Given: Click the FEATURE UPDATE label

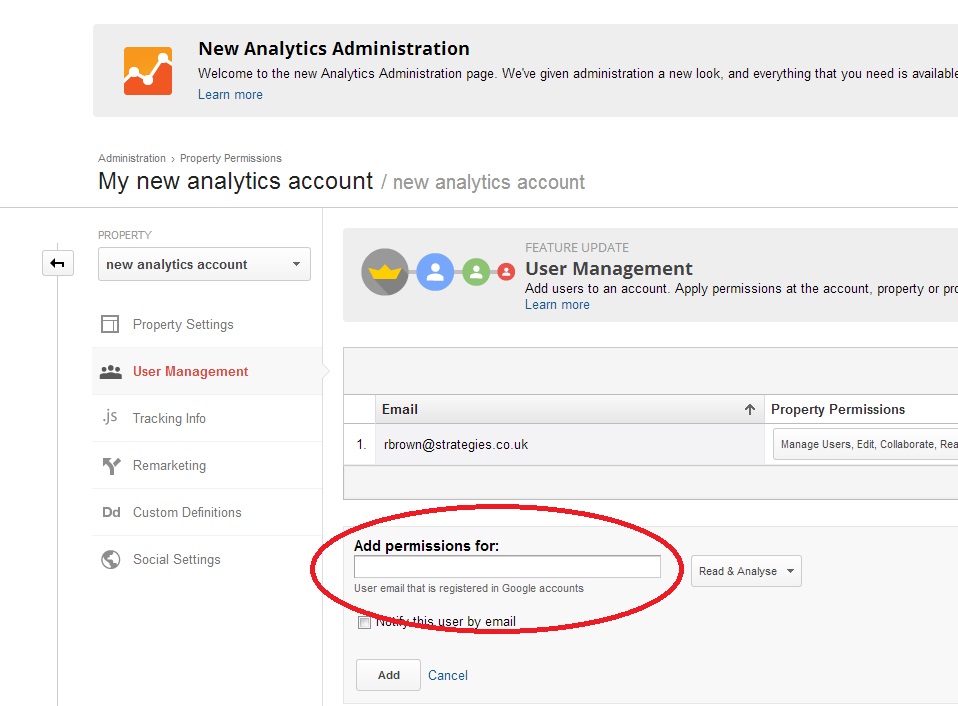Looking at the screenshot, I should click(x=577, y=247).
